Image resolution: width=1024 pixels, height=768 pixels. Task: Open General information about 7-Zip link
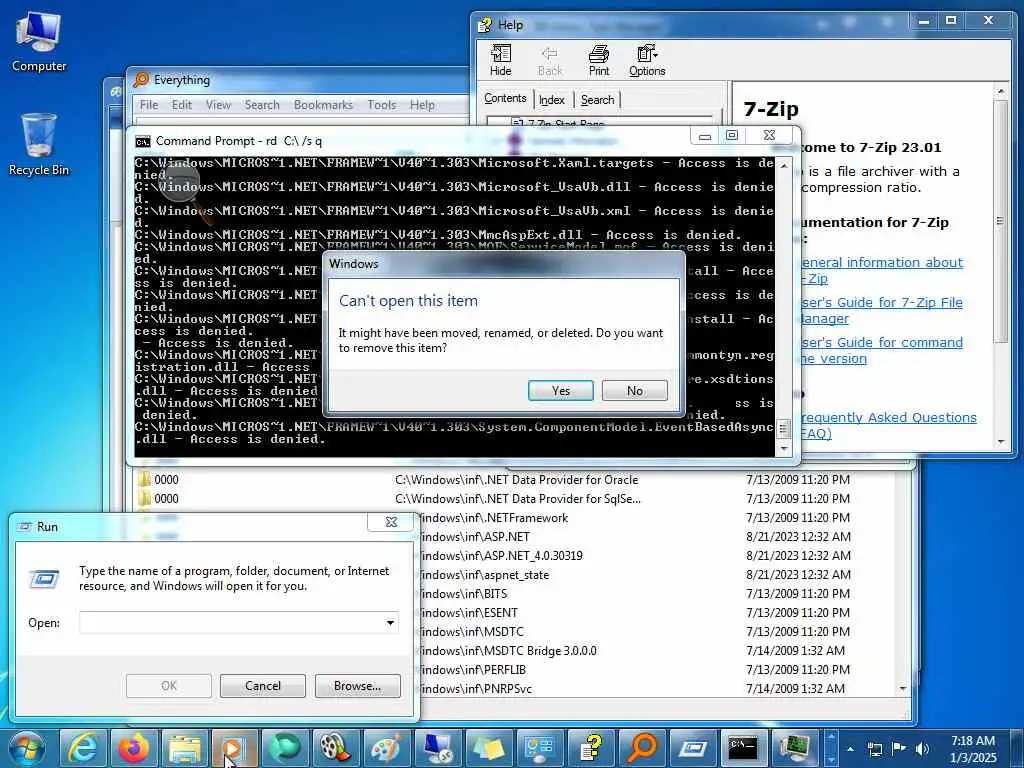(x=882, y=270)
